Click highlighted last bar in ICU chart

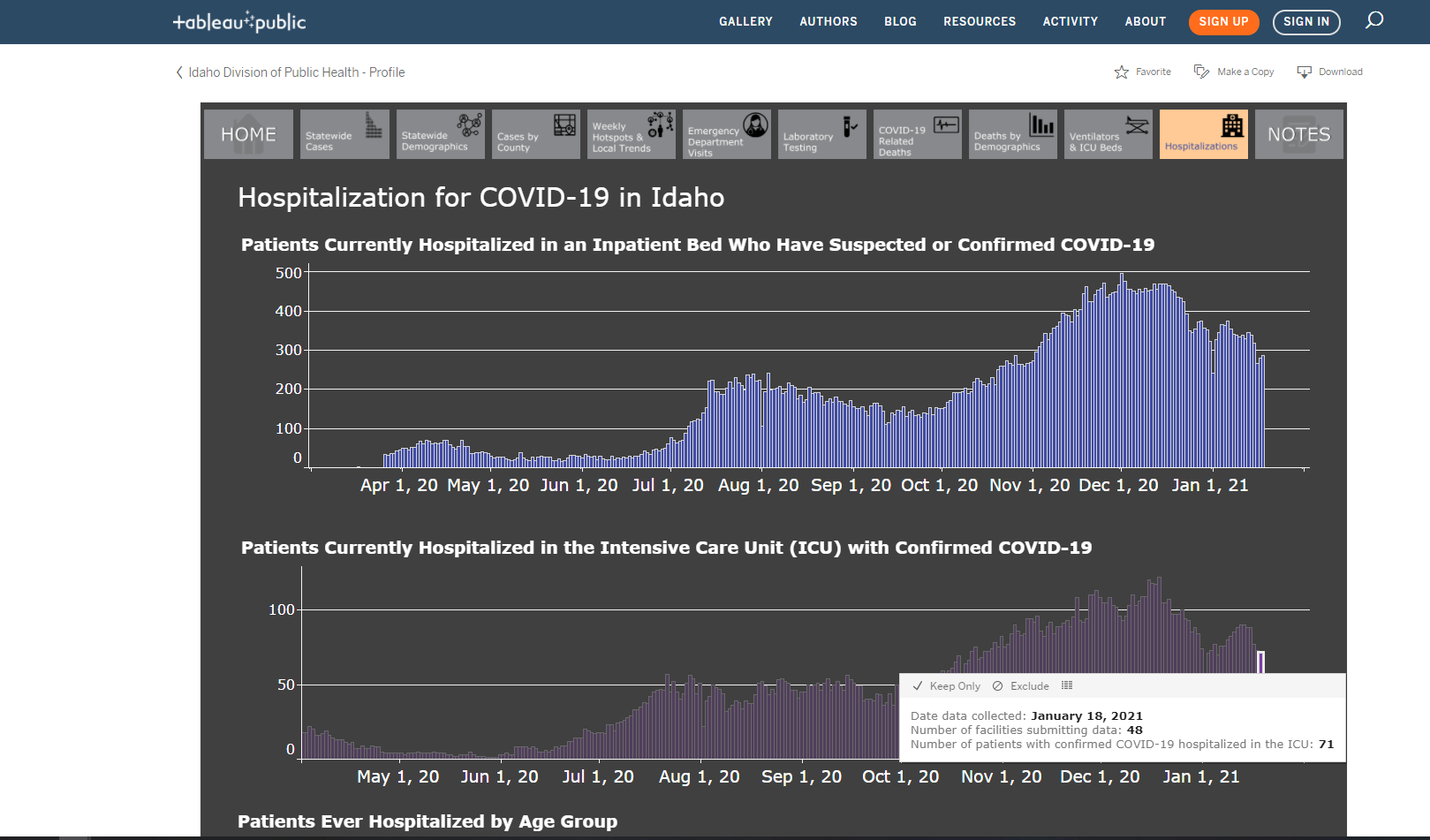point(1260,662)
